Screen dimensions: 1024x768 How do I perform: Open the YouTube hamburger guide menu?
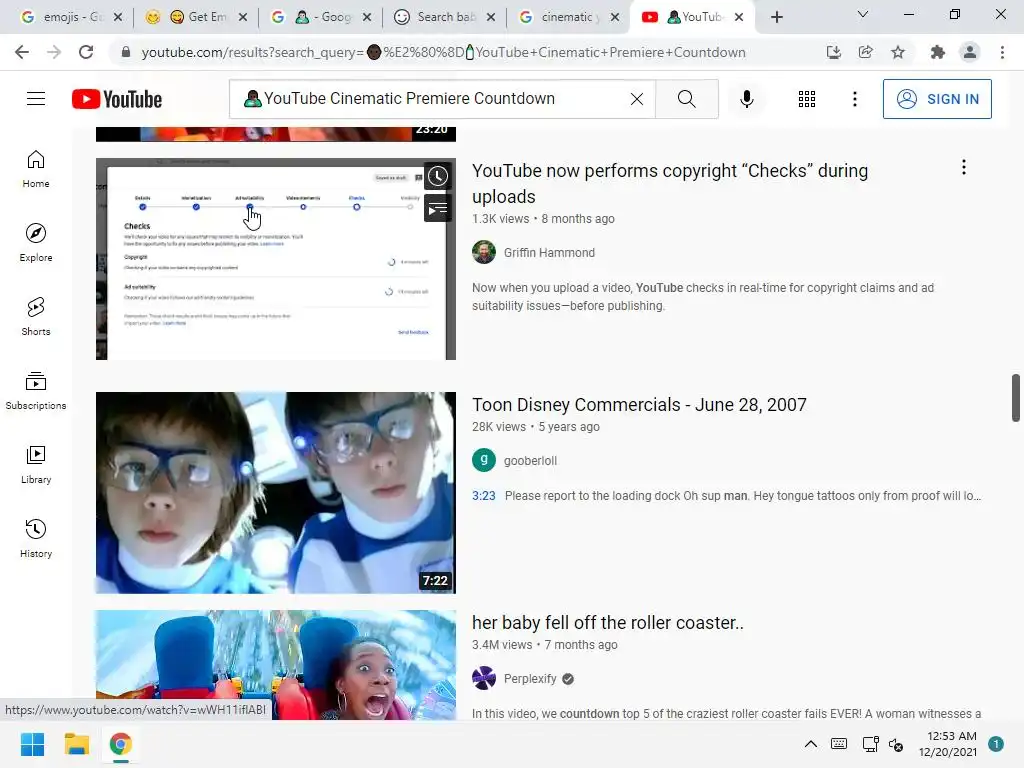pyautogui.click(x=36, y=99)
